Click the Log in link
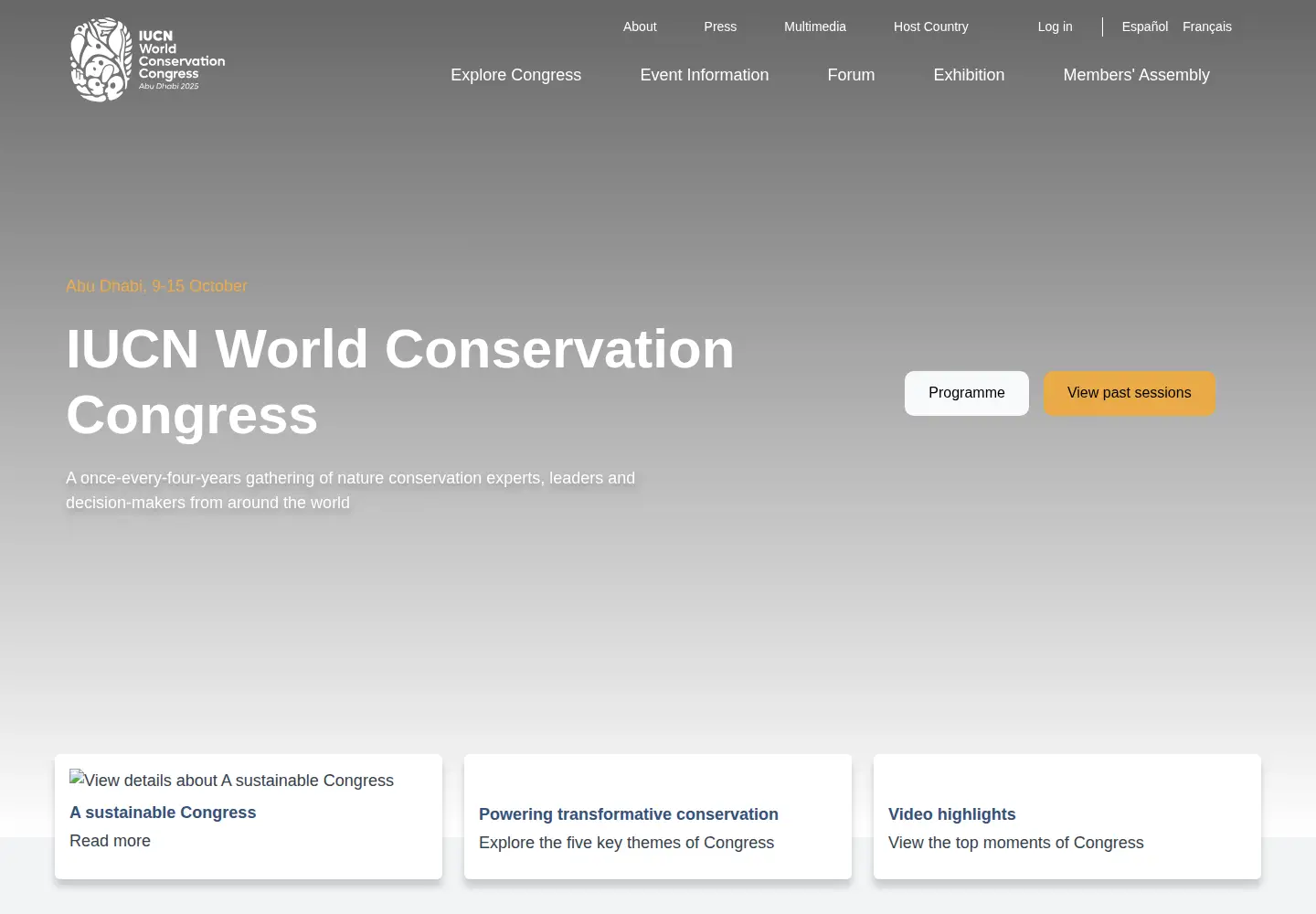Image resolution: width=1316 pixels, height=914 pixels. (x=1055, y=27)
